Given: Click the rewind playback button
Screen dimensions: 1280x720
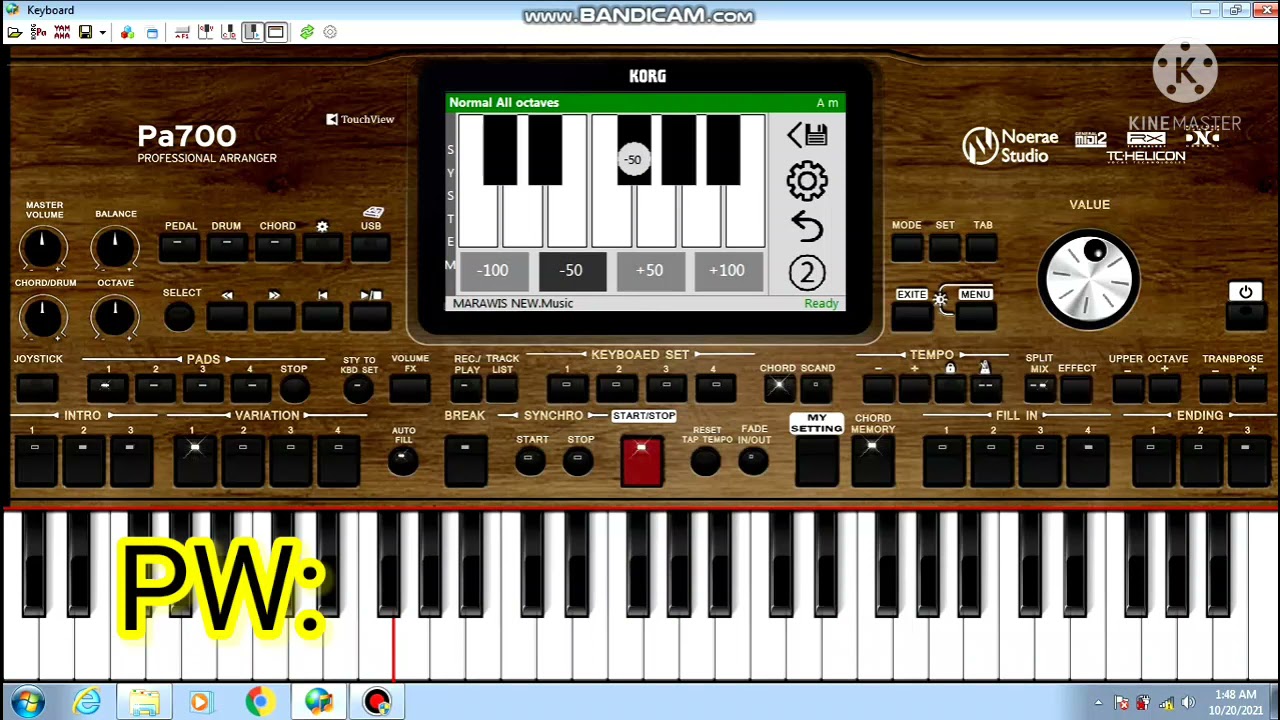Looking at the screenshot, I should [227, 317].
